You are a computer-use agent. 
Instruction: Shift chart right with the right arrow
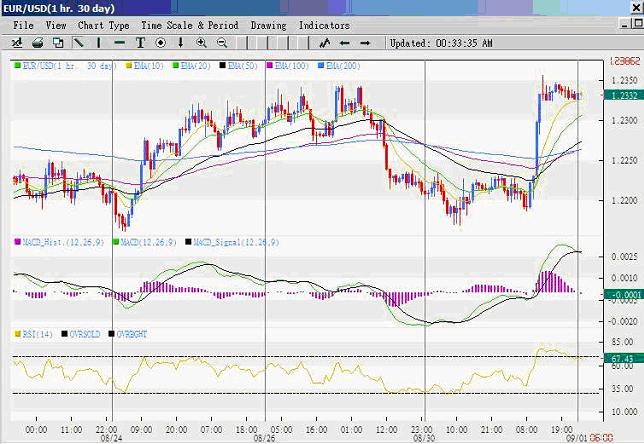365,43
